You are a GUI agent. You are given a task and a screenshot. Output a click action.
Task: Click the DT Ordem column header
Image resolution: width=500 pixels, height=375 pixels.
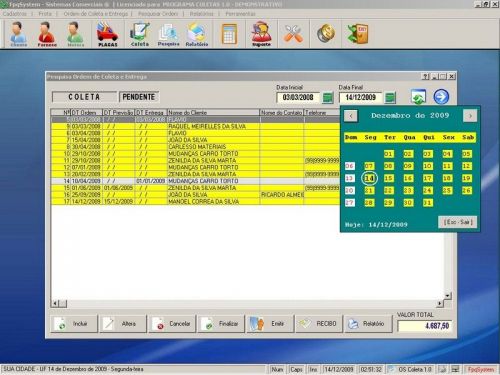point(86,113)
